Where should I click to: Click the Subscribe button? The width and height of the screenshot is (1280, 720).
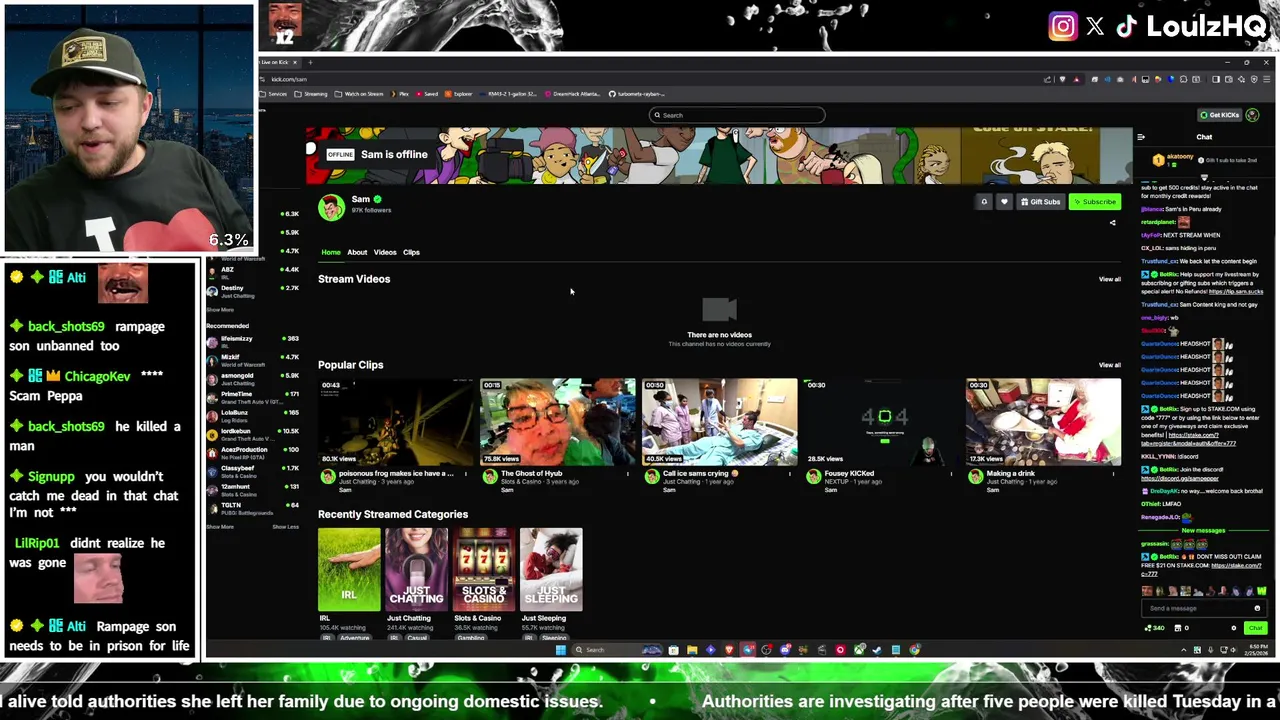(x=1094, y=202)
